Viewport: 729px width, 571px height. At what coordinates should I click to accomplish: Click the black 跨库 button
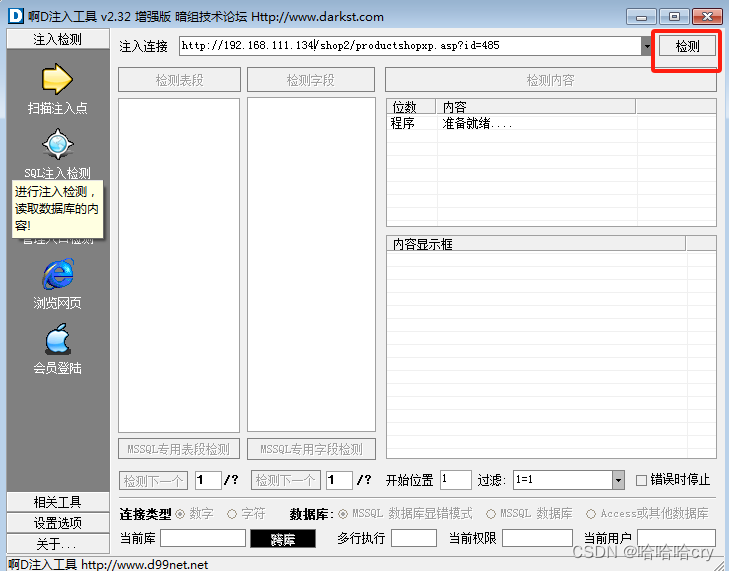coord(283,539)
